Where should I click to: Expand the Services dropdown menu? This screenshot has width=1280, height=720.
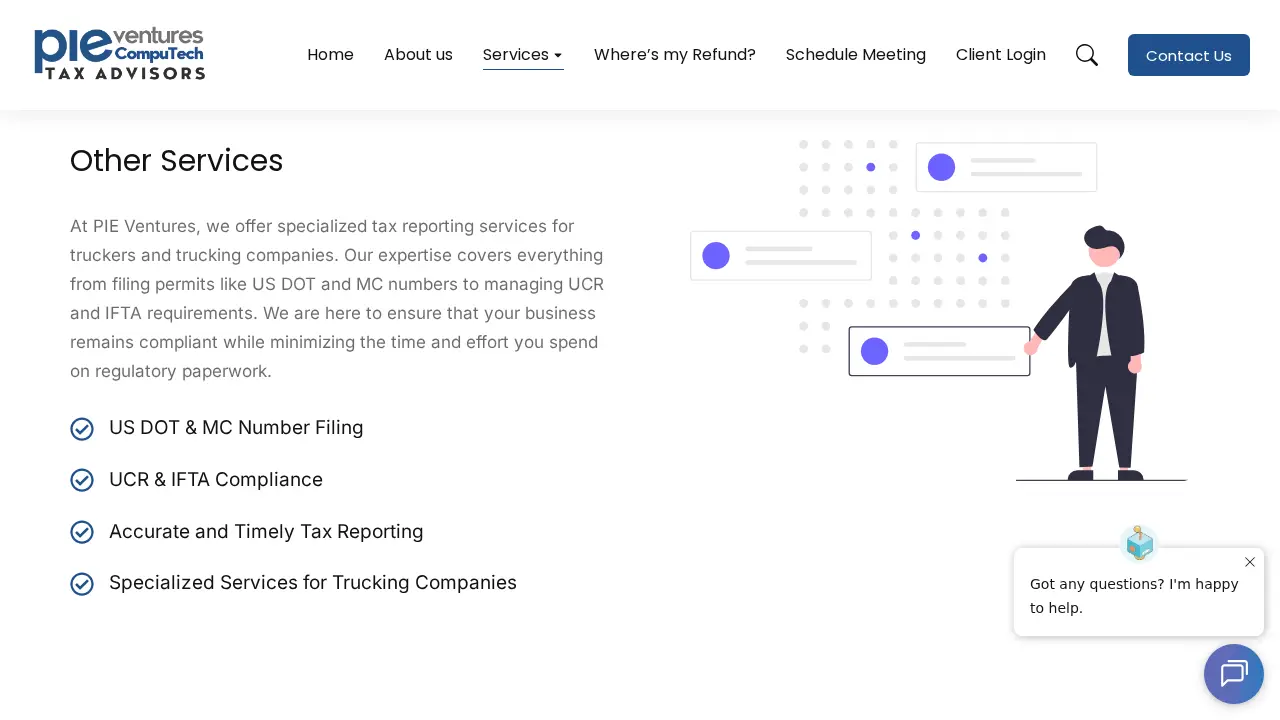(523, 55)
